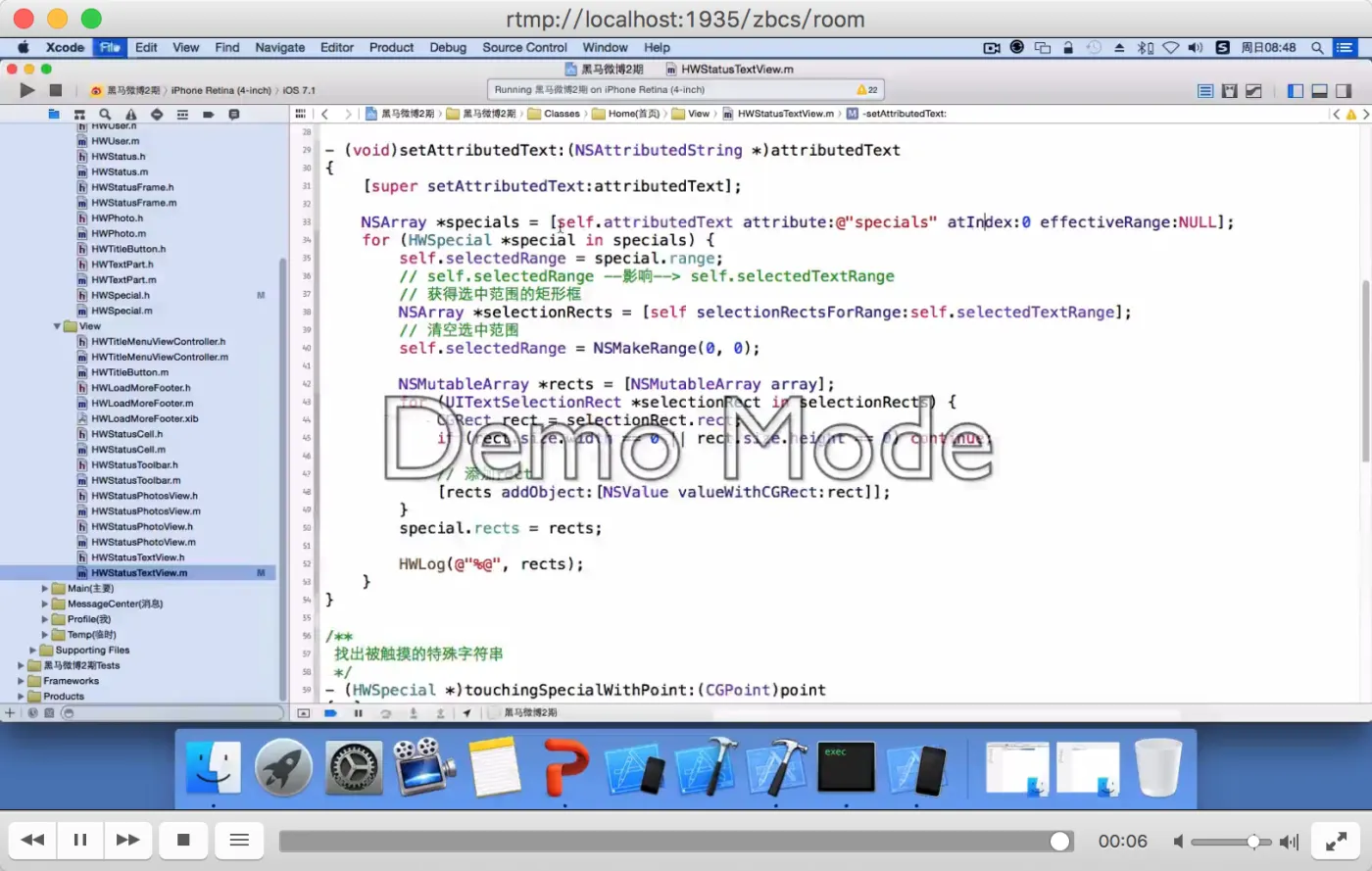Select HWStatusCell.m in file list
1372x871 pixels.
click(x=126, y=450)
